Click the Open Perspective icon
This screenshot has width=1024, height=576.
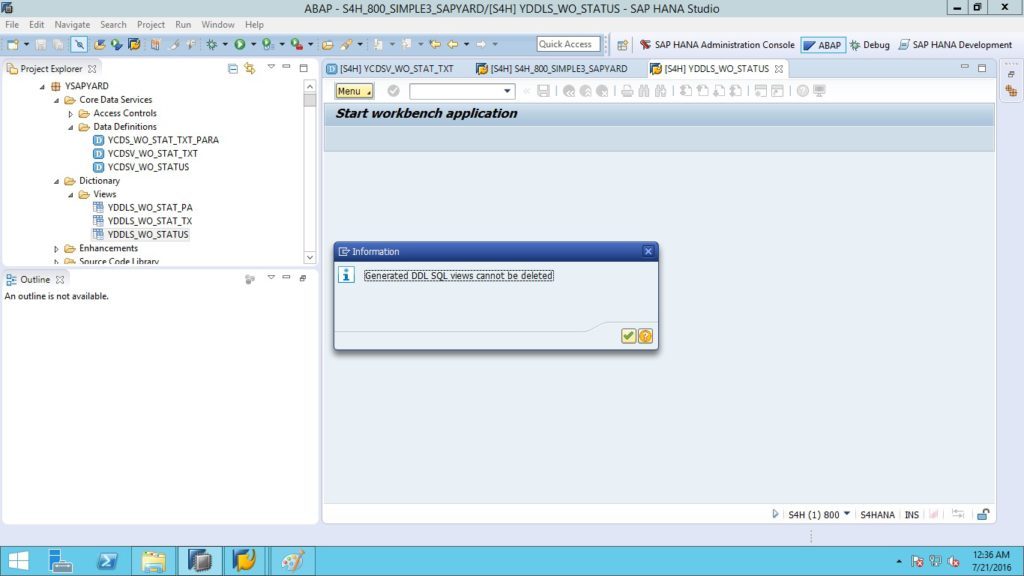(622, 45)
